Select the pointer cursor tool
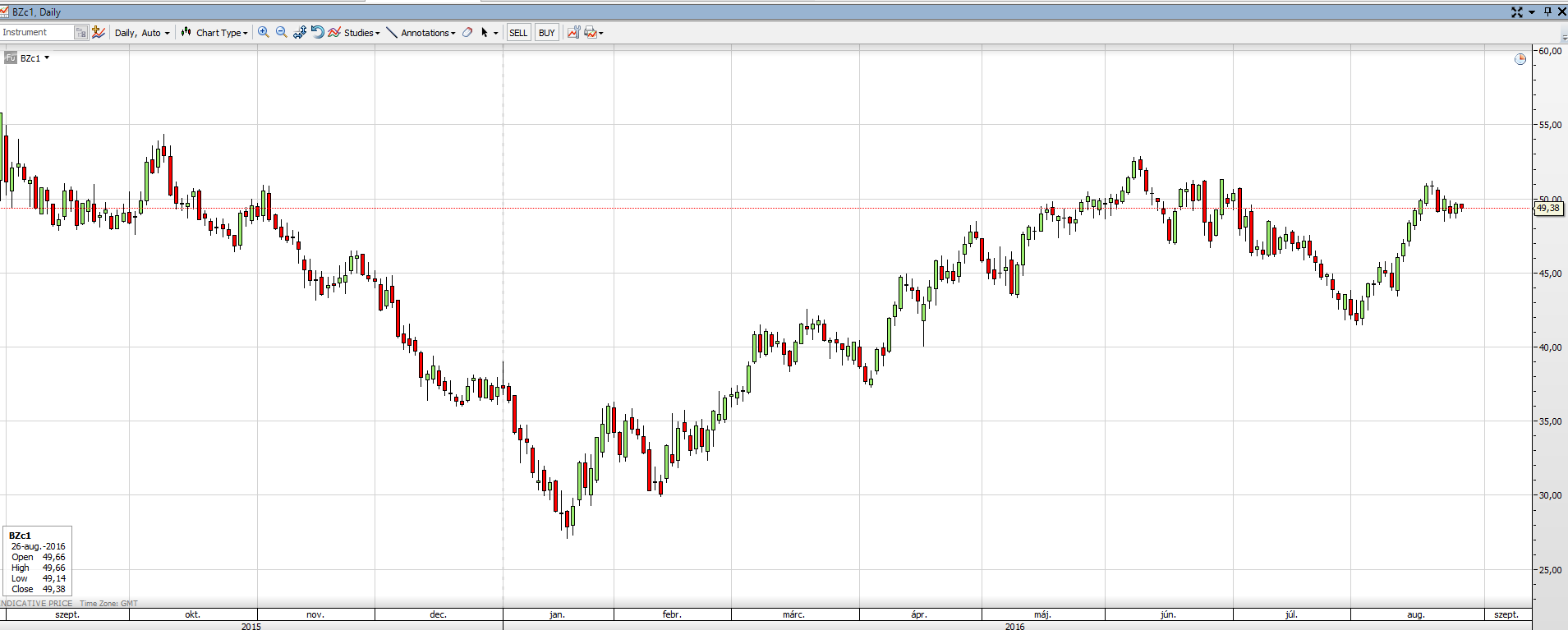Image resolution: width=1568 pixels, height=630 pixels. [485, 33]
